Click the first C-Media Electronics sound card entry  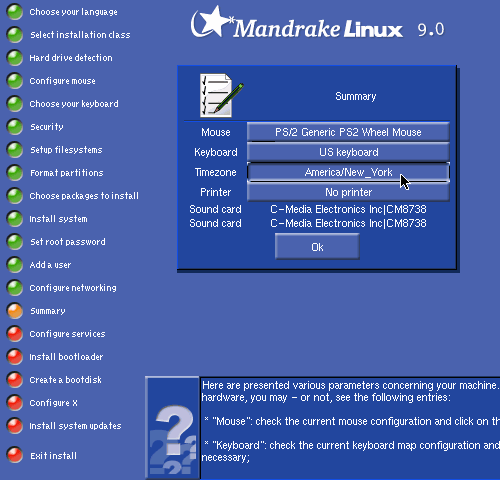point(348,209)
